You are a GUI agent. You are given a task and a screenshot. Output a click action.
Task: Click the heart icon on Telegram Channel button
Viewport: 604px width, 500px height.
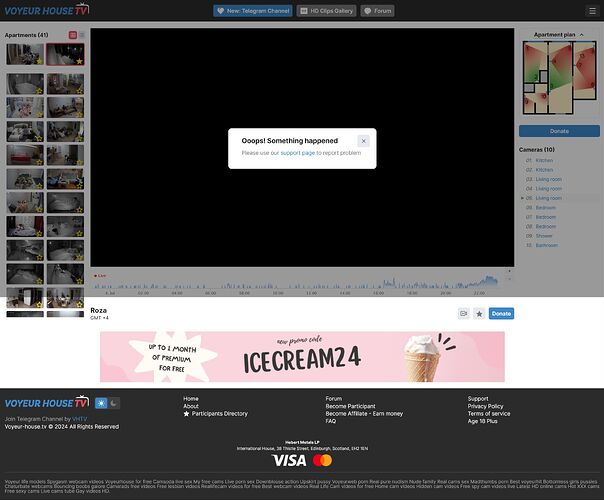[220, 11]
